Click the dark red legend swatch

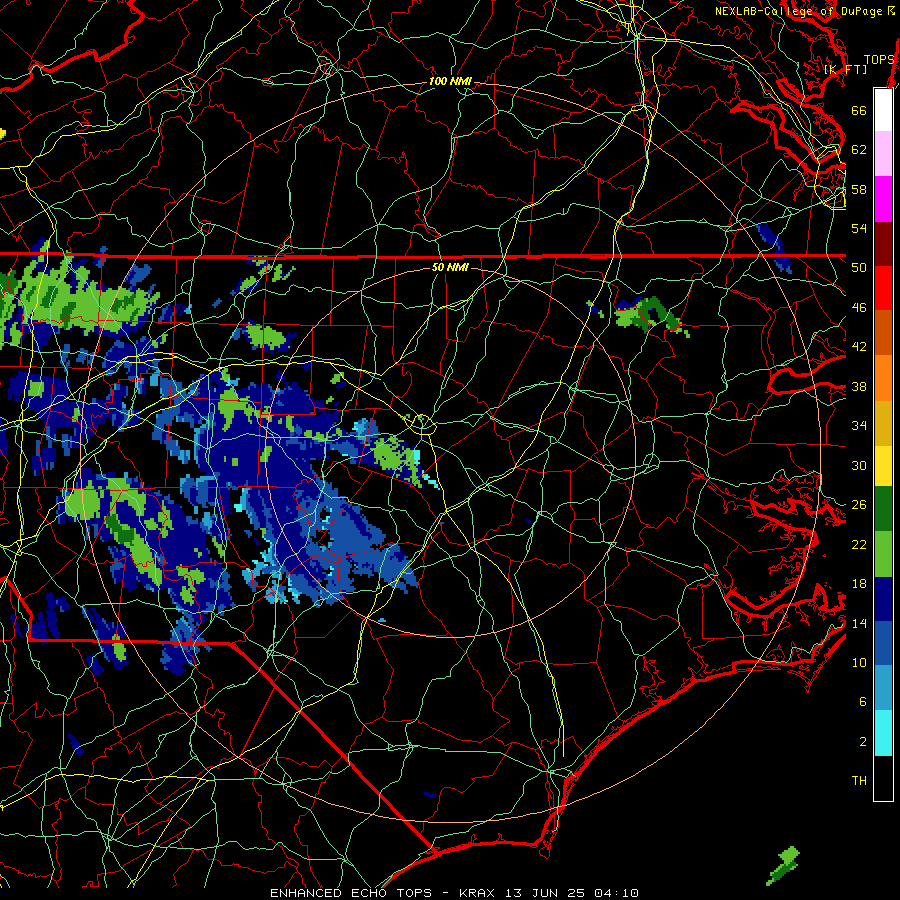coord(883,244)
